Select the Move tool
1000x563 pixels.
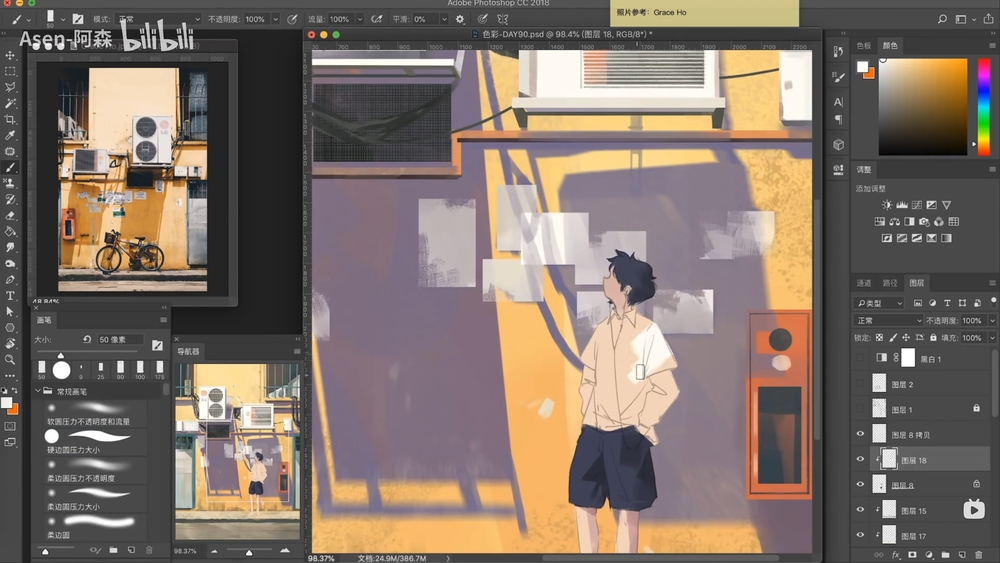[11, 55]
